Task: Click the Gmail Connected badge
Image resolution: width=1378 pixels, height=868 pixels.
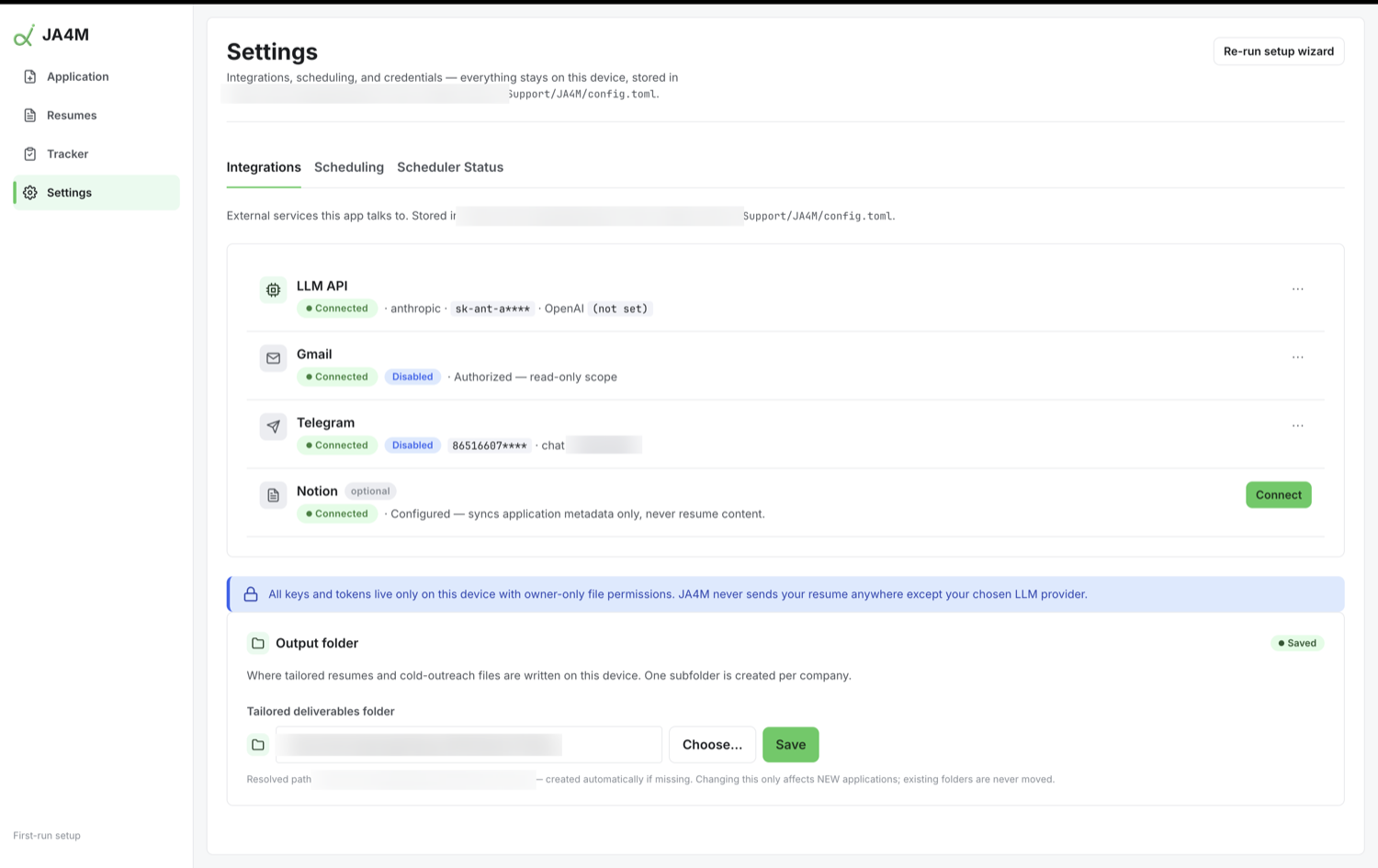Action: coord(337,377)
